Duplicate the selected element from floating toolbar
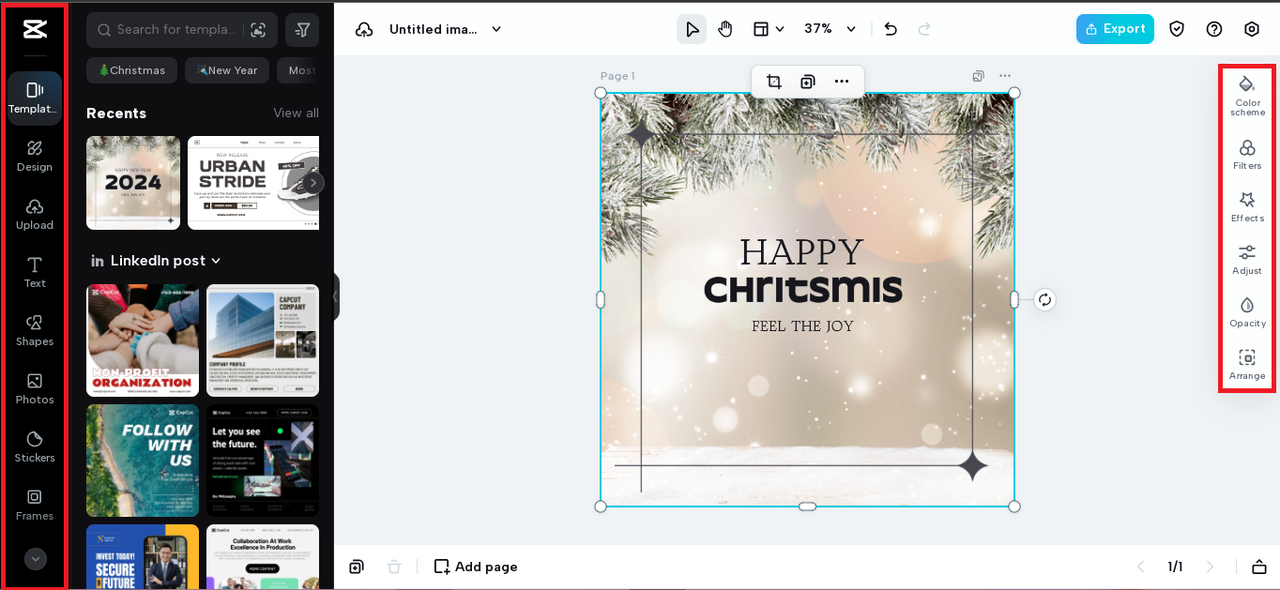1280x590 pixels. click(x=808, y=82)
